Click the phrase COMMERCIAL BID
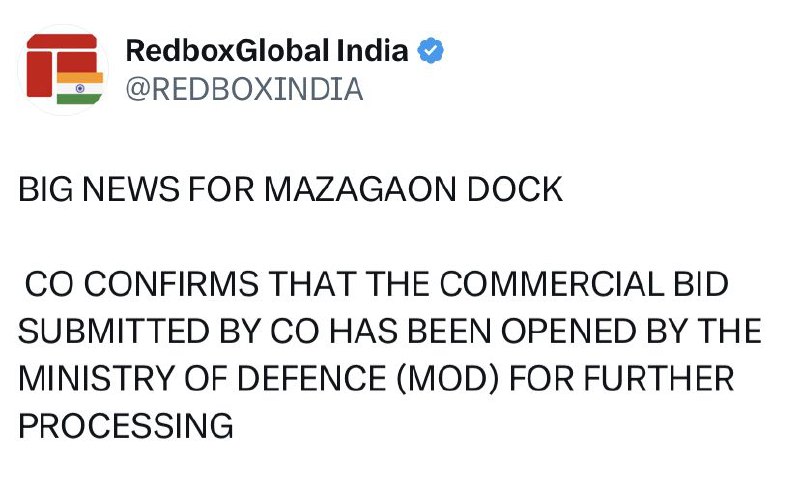Image resolution: width=800 pixels, height=492 pixels. click(x=584, y=284)
